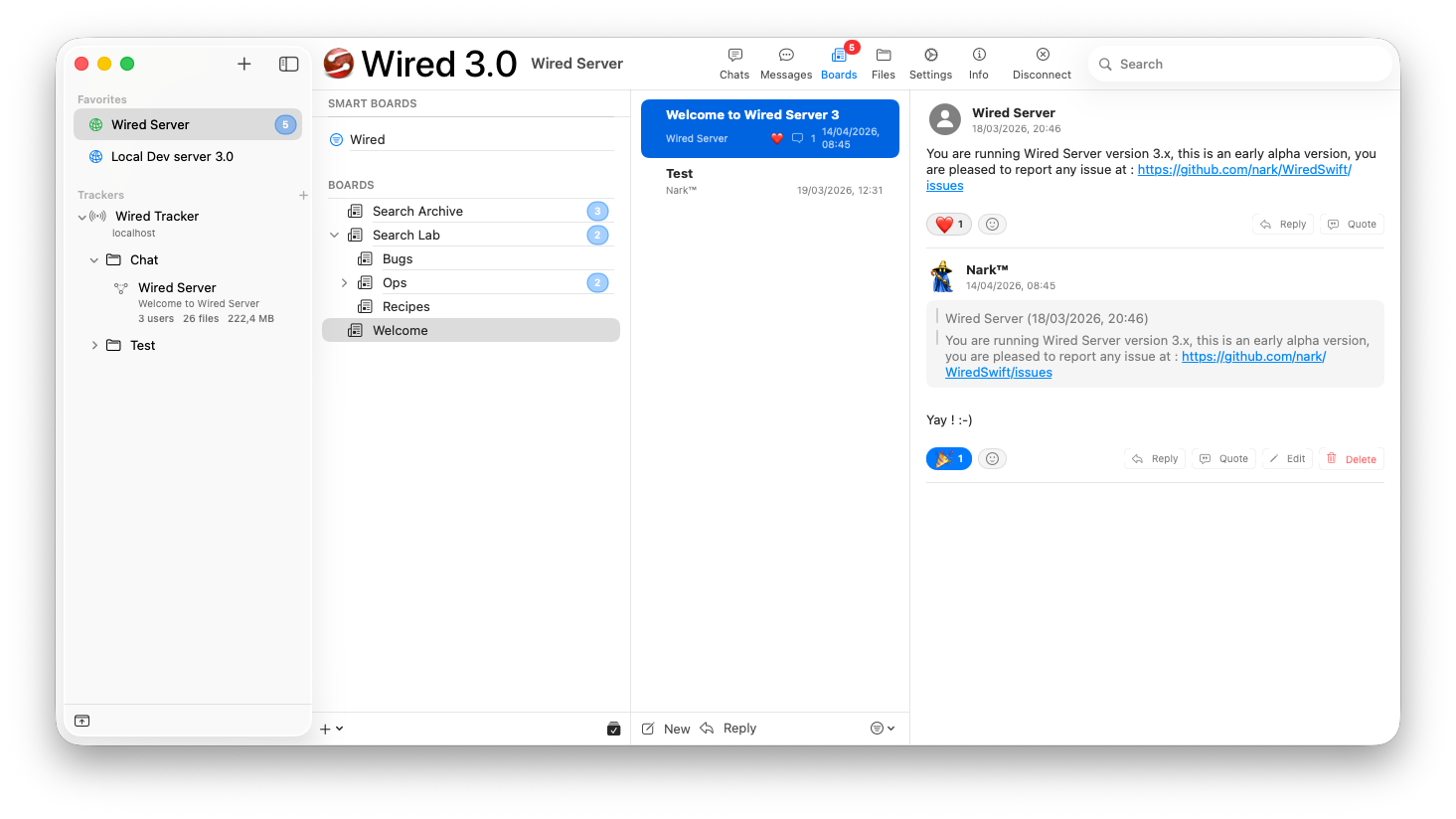The height and width of the screenshot is (819, 1456).
Task: Expand the Test tracker item
Action: (x=93, y=345)
